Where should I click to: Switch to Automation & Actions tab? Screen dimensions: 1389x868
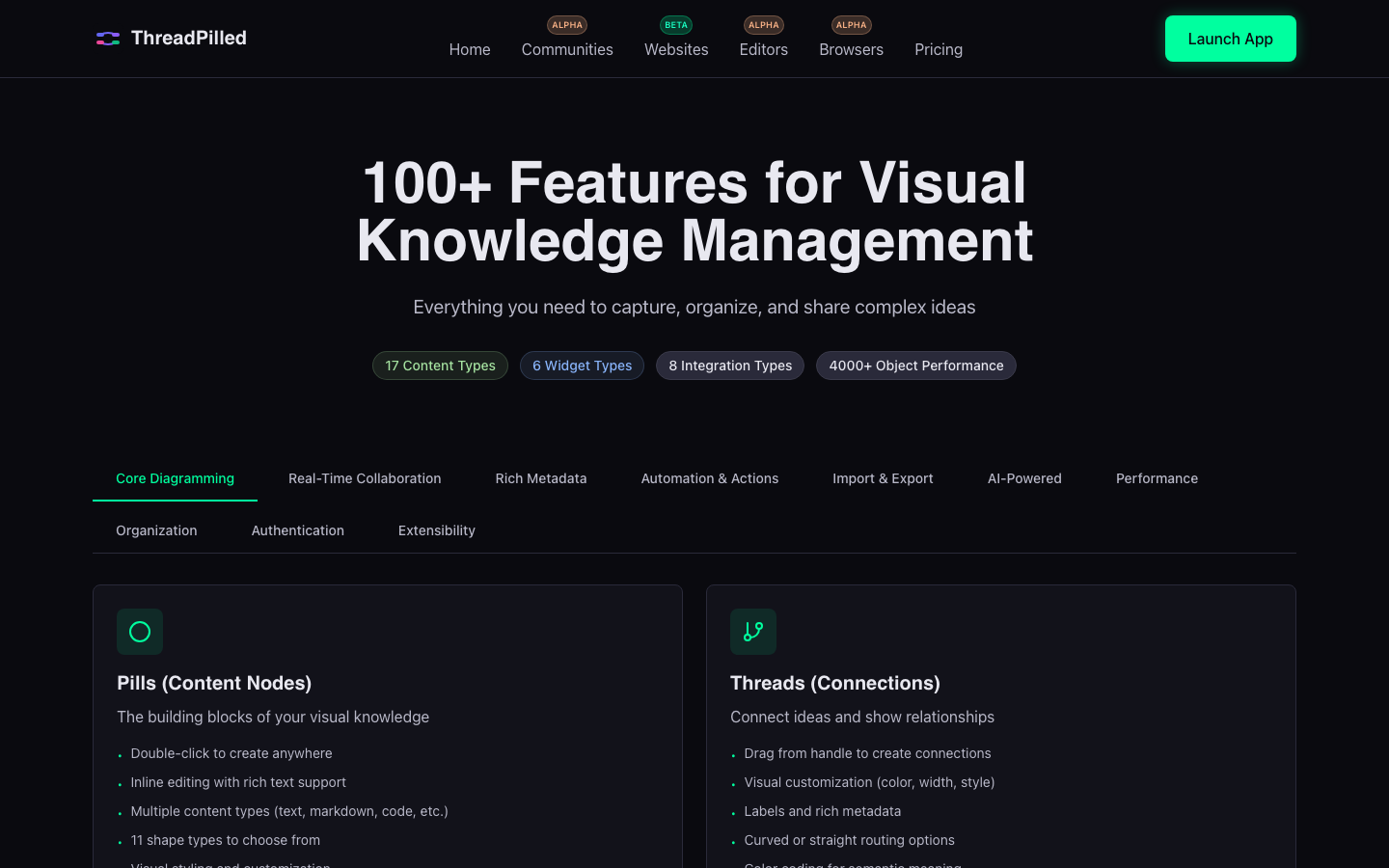pos(710,478)
